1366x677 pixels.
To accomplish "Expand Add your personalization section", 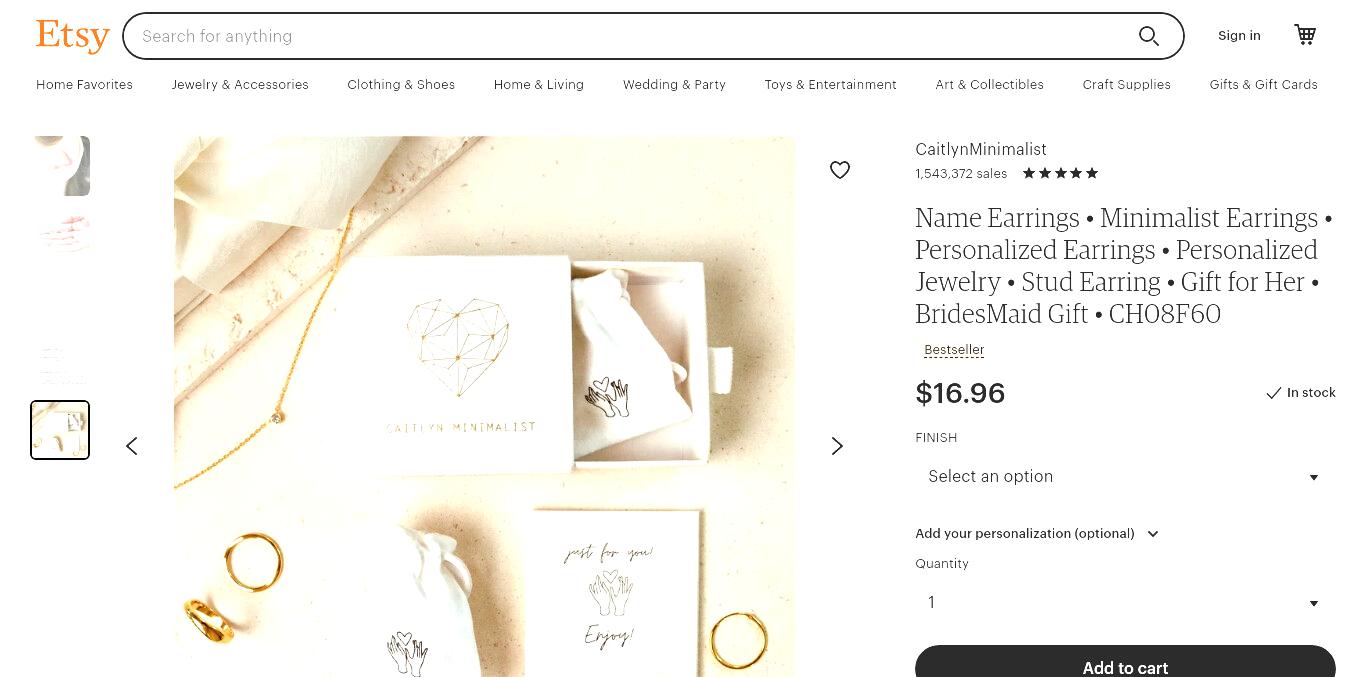I will 1037,533.
